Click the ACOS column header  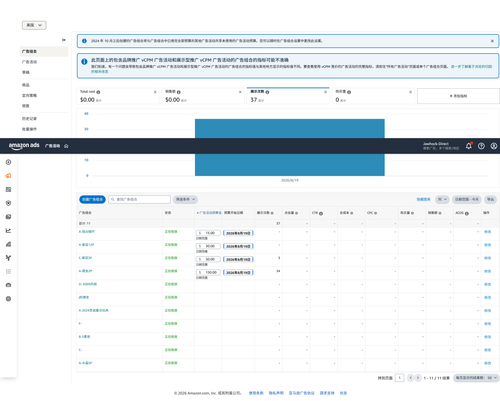tap(460, 213)
